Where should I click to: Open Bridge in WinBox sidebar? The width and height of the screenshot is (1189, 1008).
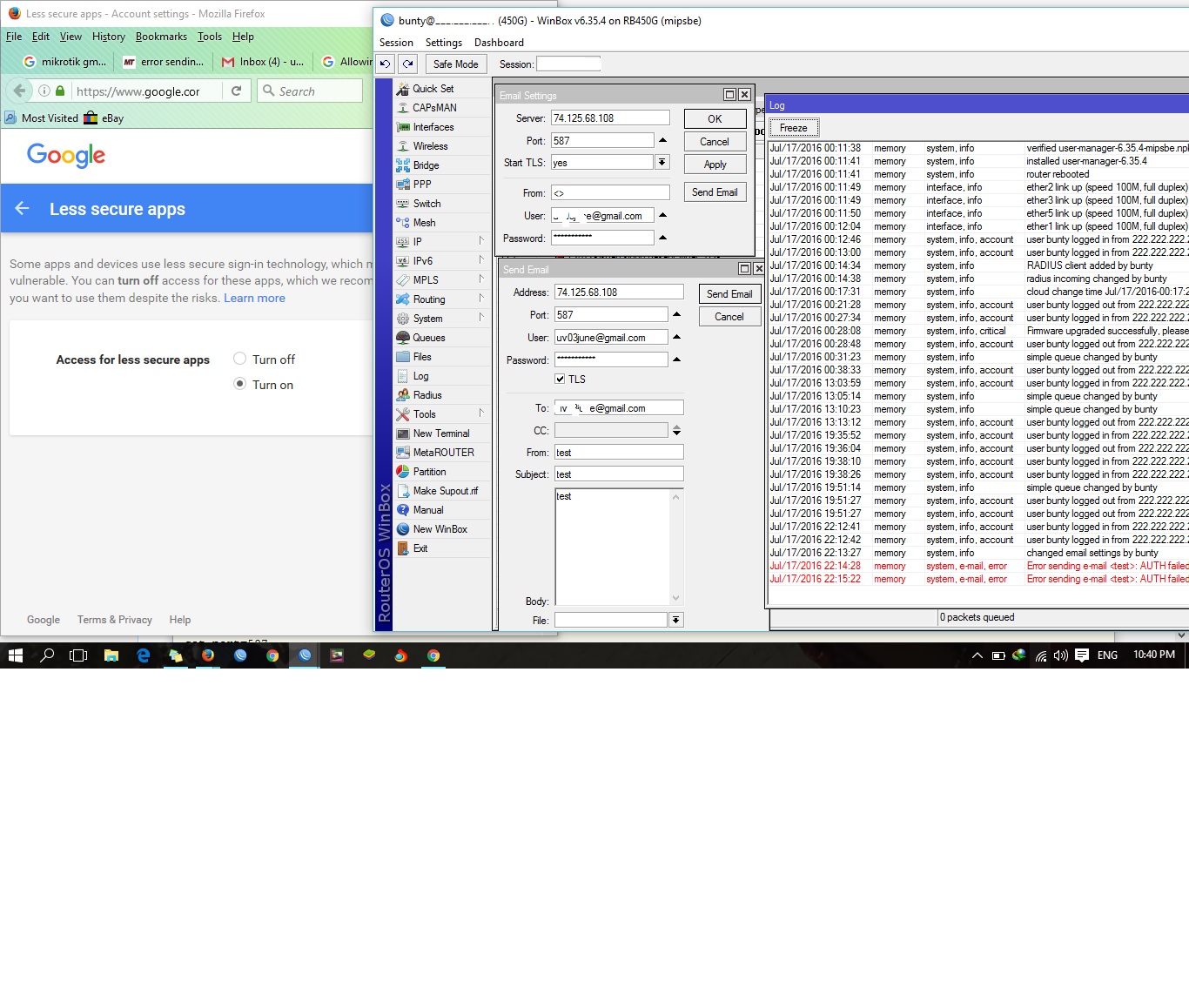pyautogui.click(x=426, y=165)
